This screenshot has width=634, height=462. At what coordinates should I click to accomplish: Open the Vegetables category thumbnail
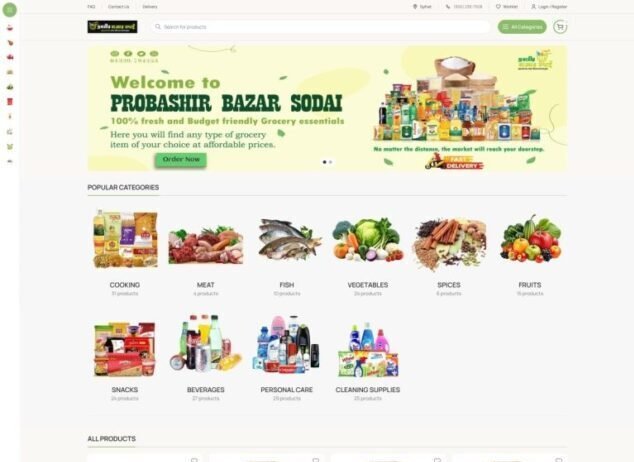(x=368, y=240)
